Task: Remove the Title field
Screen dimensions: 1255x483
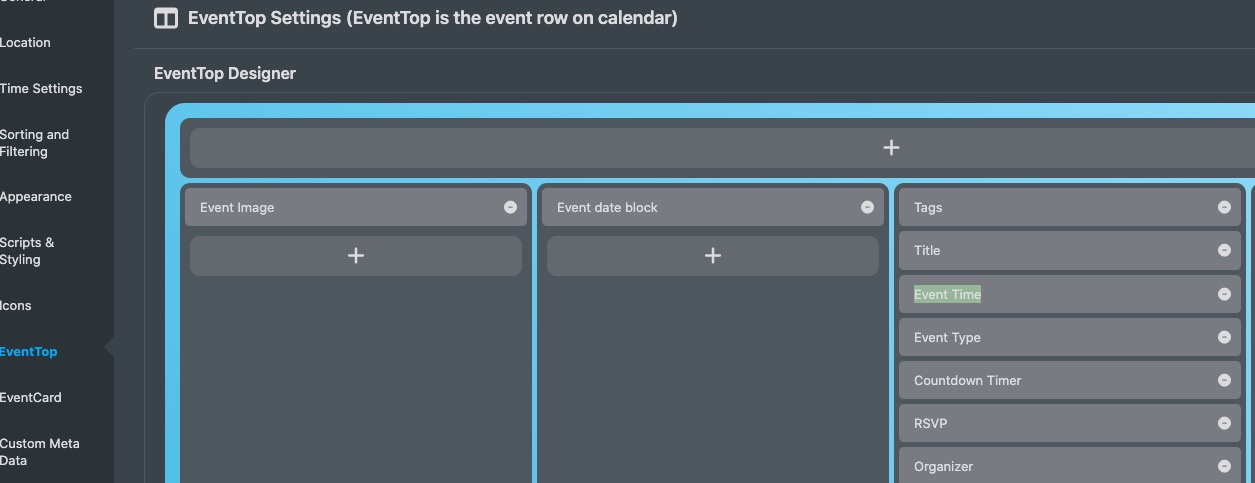Action: click(1224, 251)
